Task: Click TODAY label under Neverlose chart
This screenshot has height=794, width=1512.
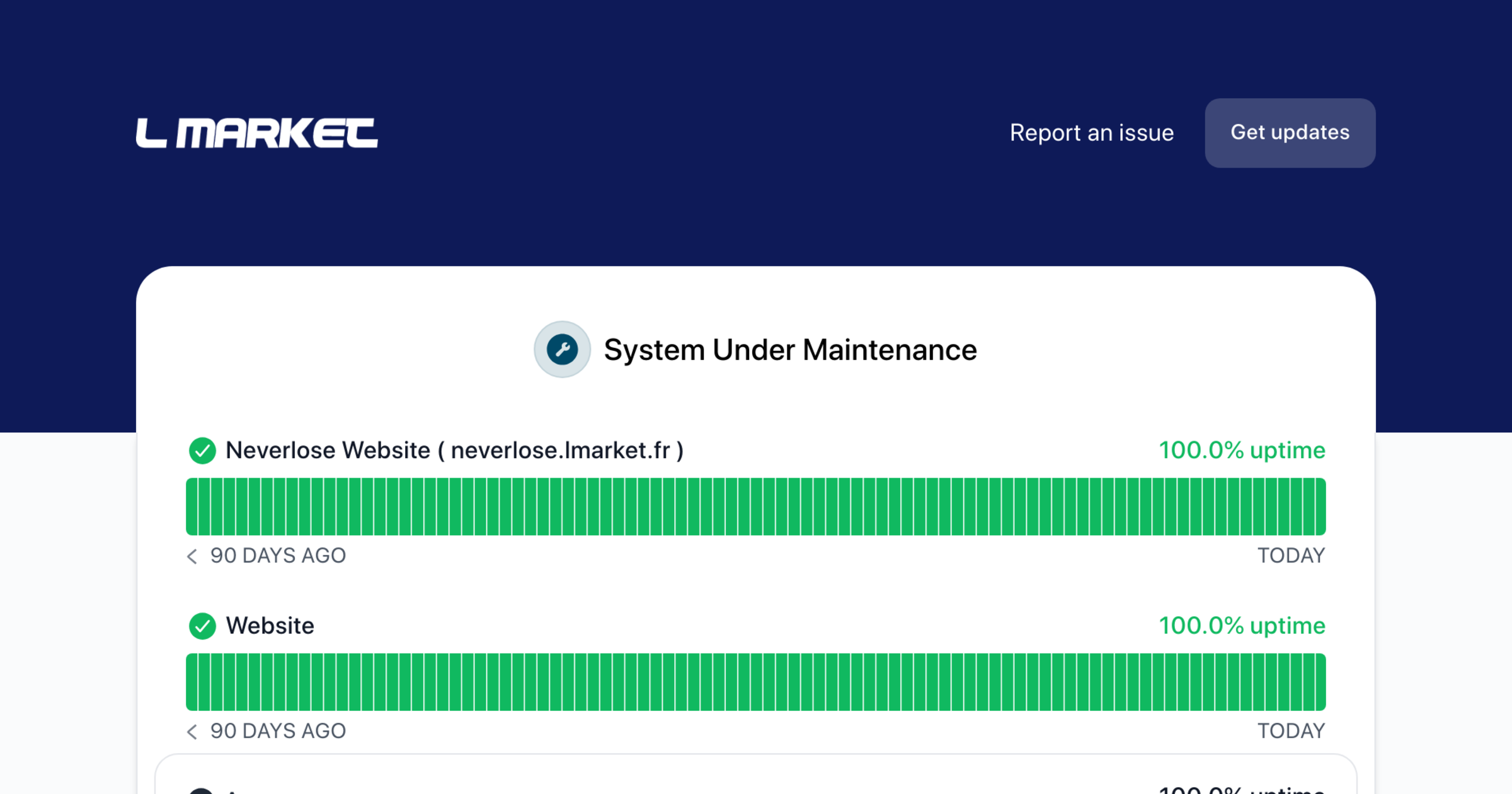Action: 1291,556
